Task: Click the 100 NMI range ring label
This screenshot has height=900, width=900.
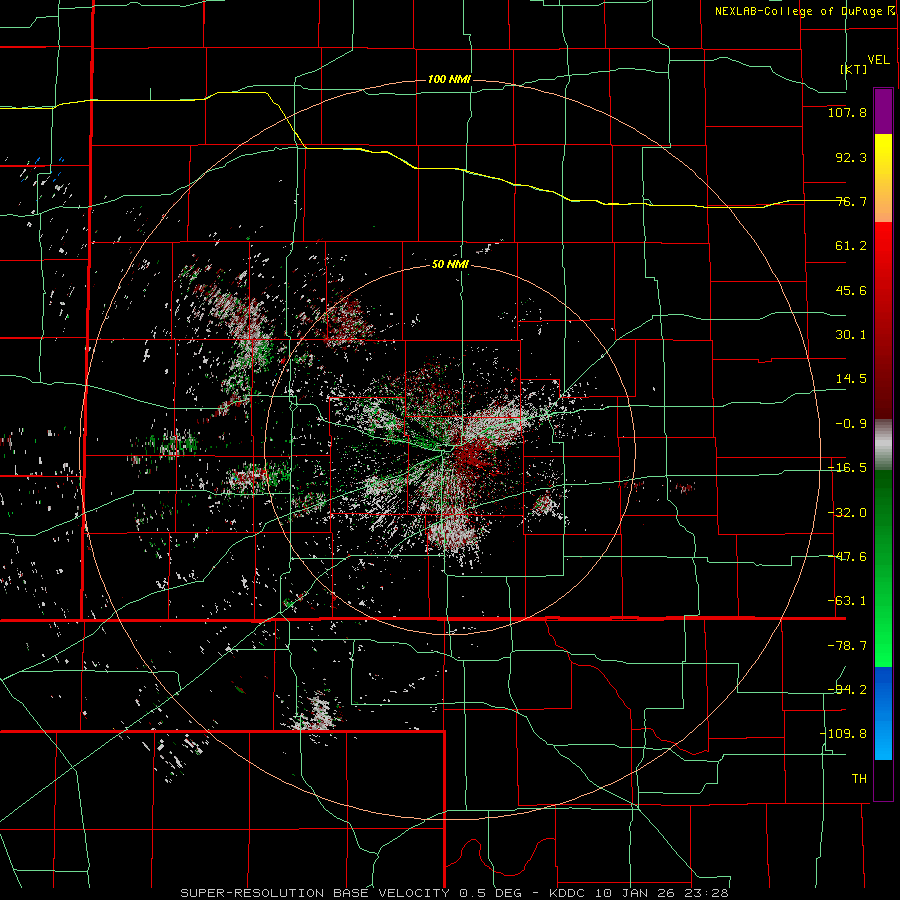Action: 449,79
